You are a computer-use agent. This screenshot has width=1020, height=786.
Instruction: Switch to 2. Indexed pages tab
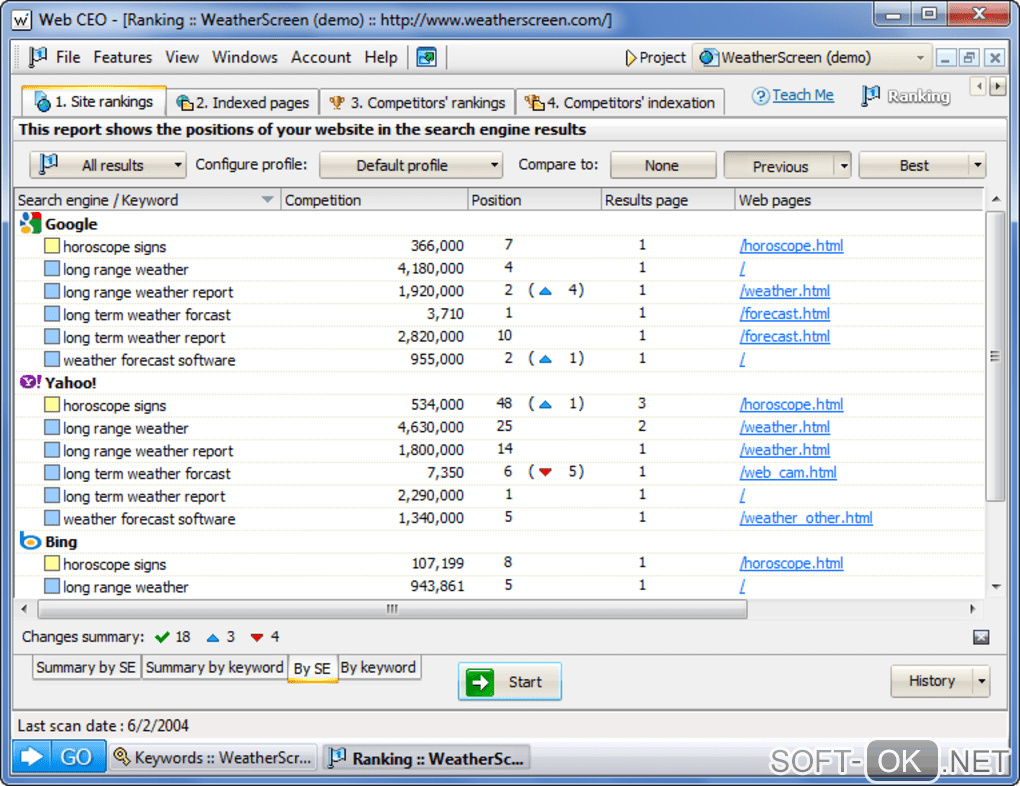[243, 103]
